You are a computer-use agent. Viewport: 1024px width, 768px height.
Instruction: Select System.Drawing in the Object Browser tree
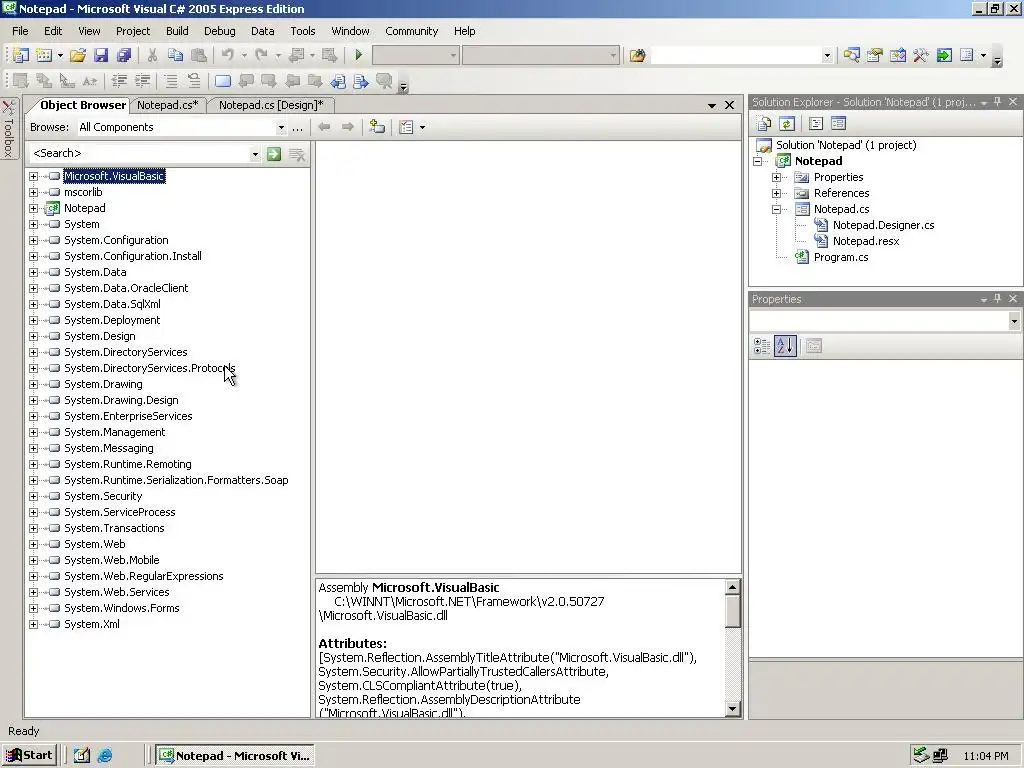pos(103,385)
